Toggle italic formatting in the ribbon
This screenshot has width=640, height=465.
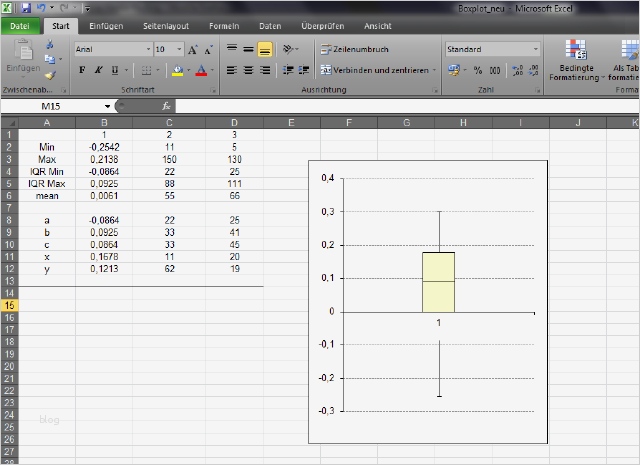pos(98,70)
